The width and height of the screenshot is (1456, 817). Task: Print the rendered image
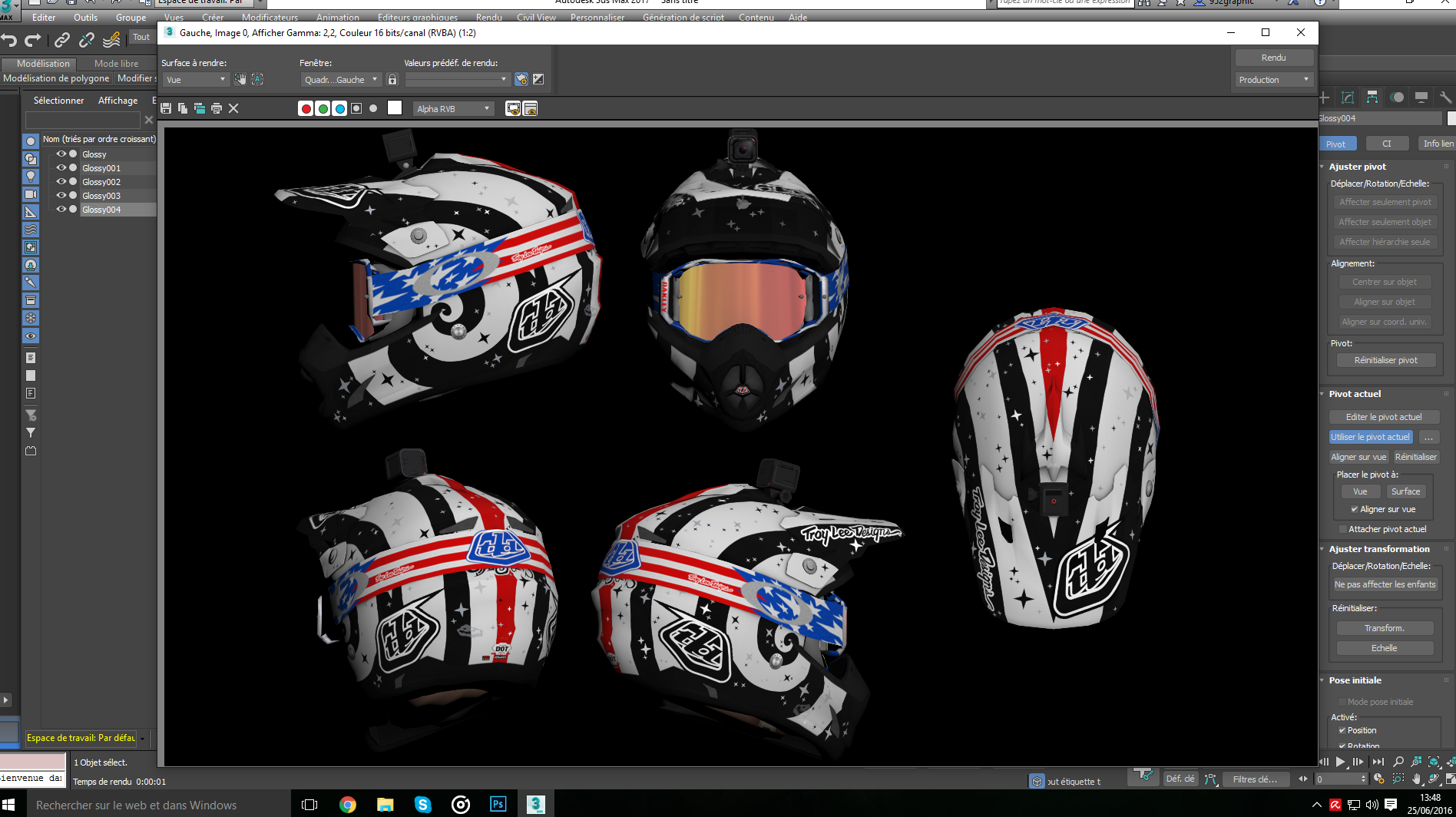pyautogui.click(x=217, y=108)
